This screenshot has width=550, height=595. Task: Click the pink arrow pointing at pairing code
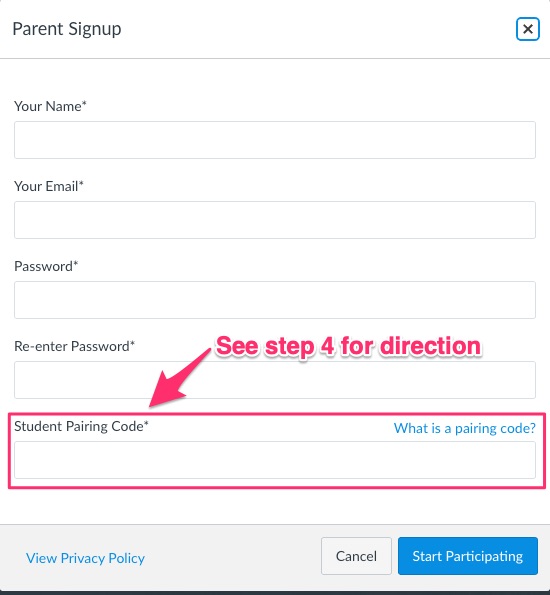180,378
